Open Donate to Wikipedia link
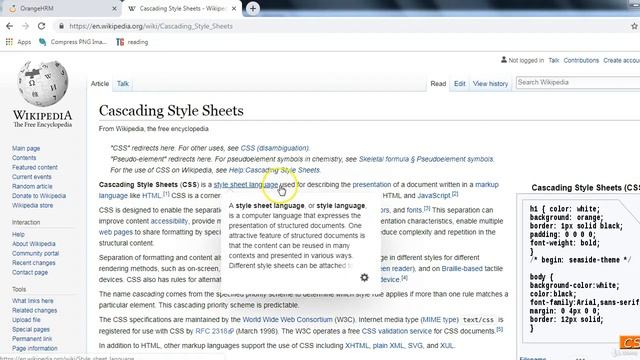The height and width of the screenshot is (360, 640). [x=39, y=196]
